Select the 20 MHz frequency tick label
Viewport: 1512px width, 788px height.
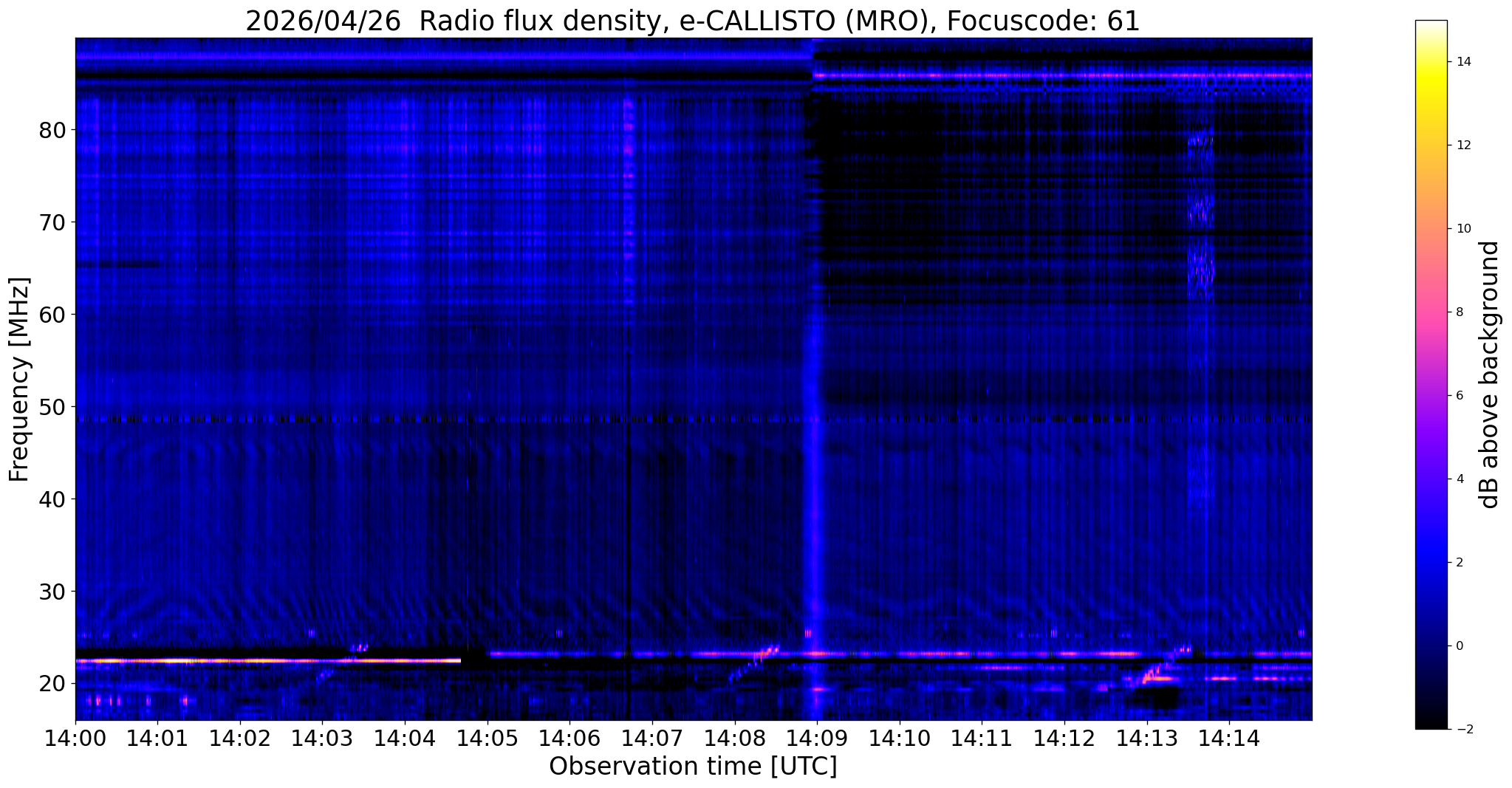pos(52,684)
